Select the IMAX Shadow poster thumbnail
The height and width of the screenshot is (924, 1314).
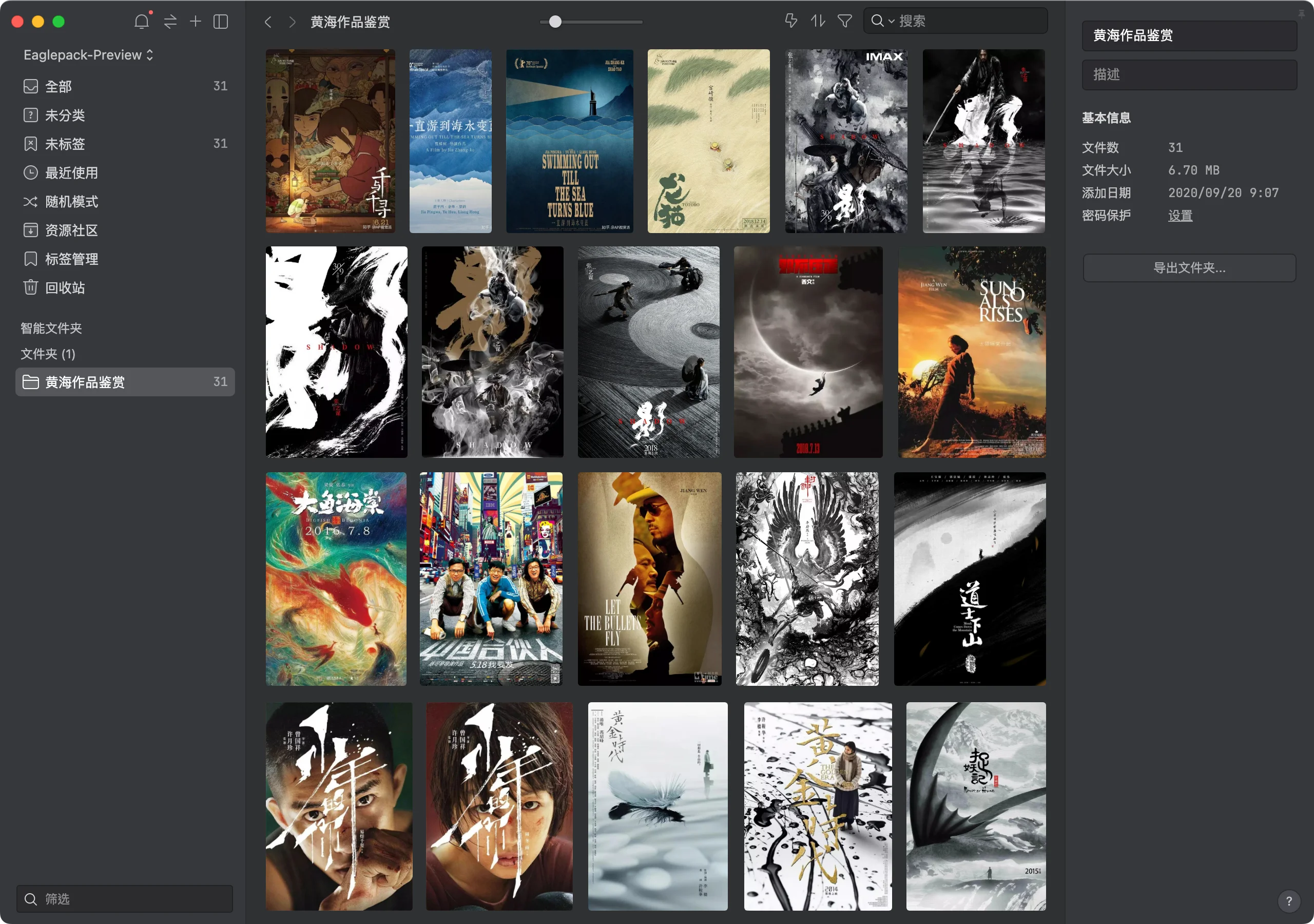846,141
